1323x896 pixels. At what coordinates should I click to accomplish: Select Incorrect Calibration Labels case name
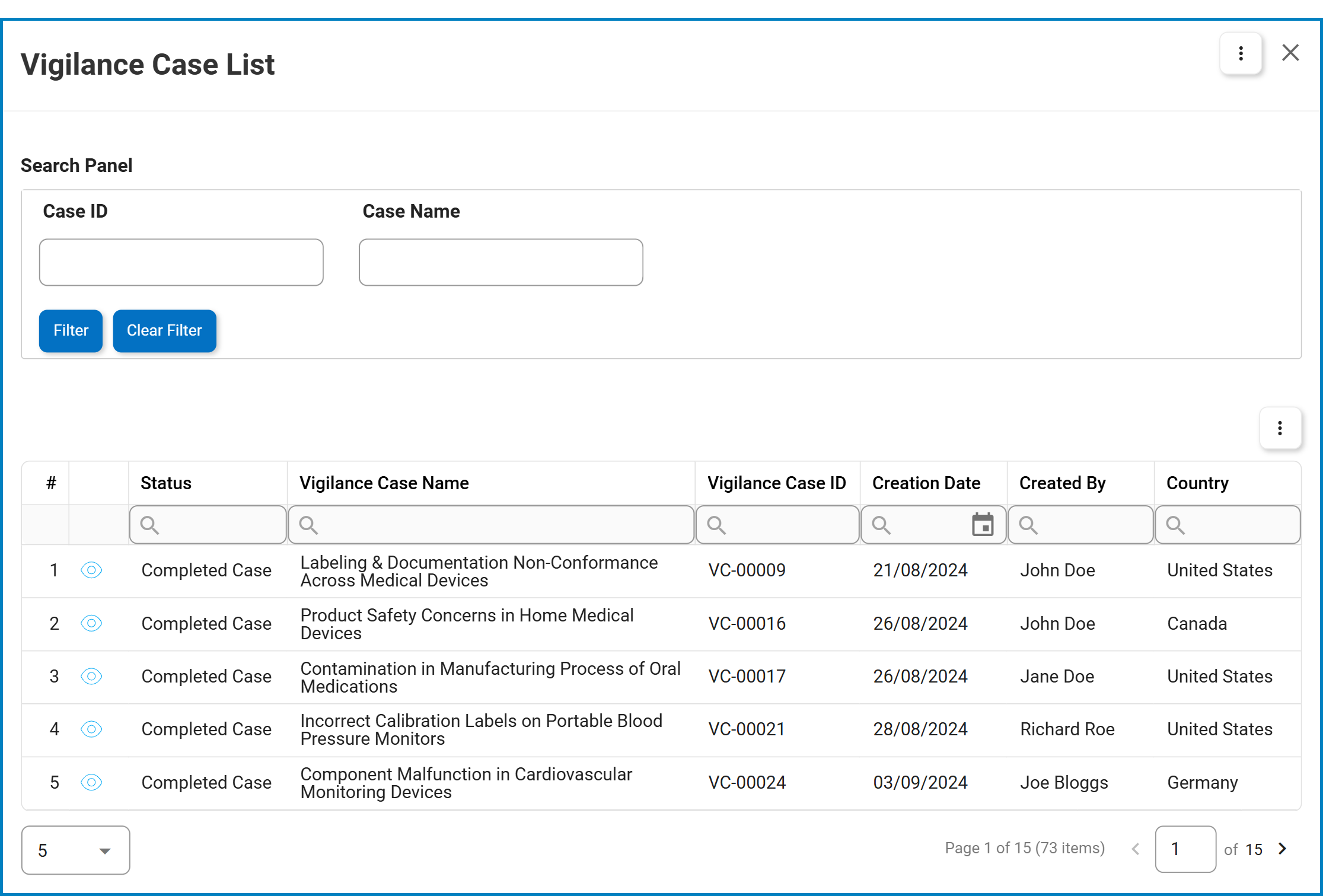coord(482,729)
